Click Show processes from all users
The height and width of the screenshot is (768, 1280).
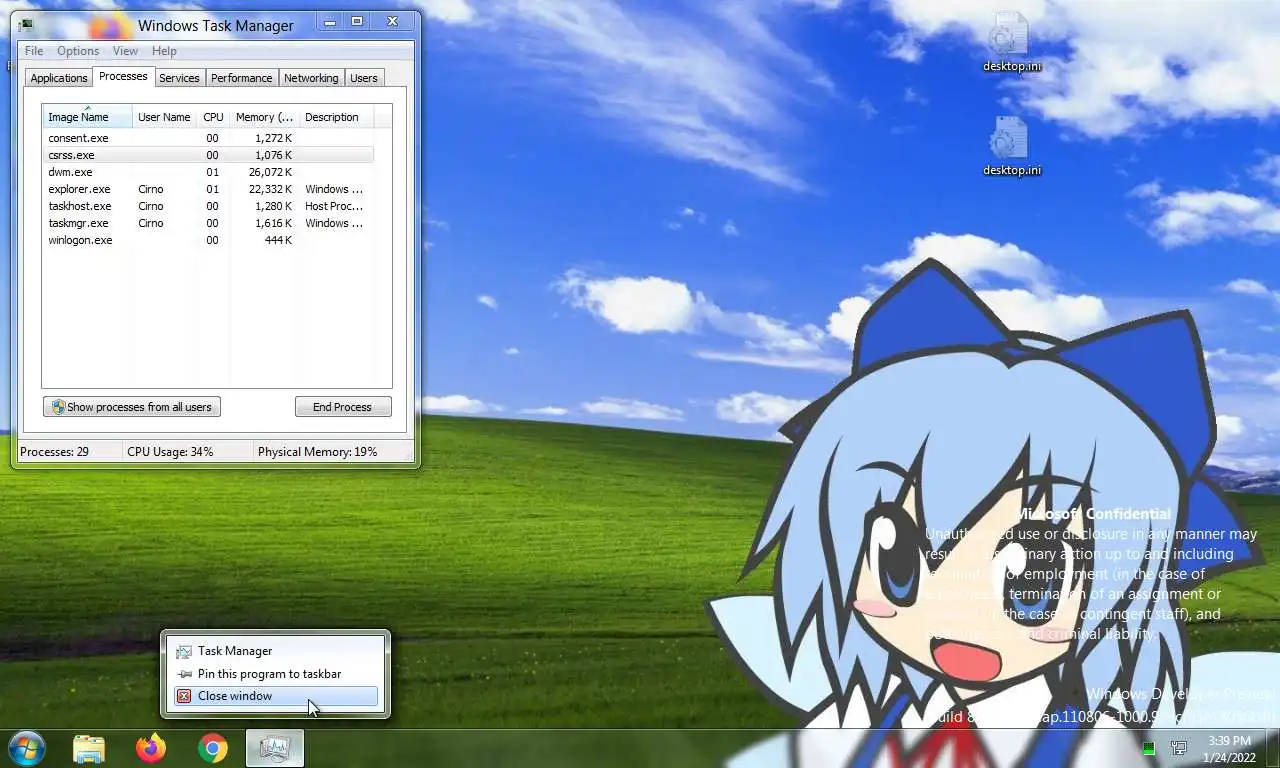pyautogui.click(x=132, y=407)
